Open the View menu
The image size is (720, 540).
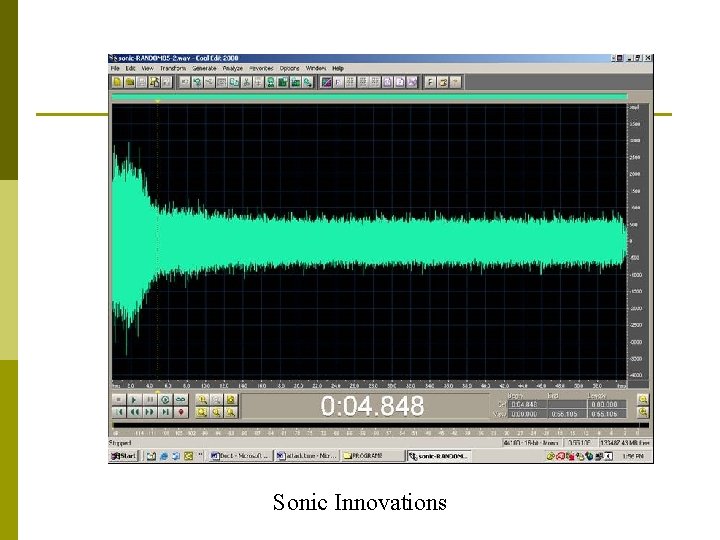point(147,68)
